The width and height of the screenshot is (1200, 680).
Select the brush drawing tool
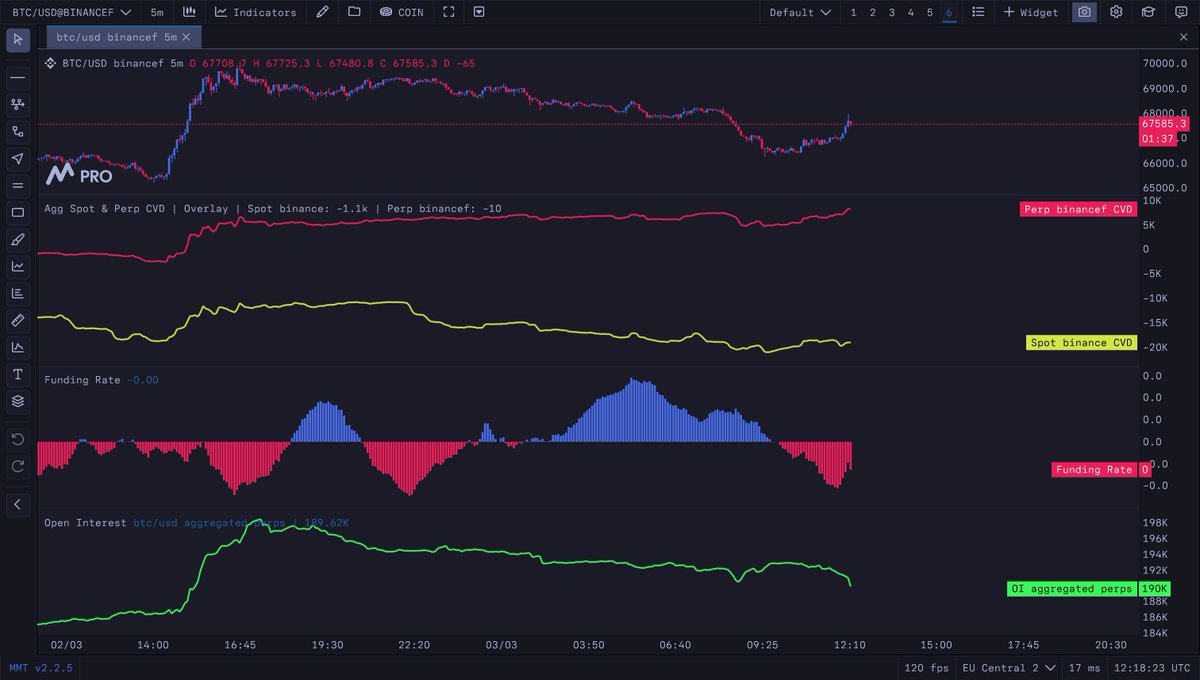tap(18, 239)
